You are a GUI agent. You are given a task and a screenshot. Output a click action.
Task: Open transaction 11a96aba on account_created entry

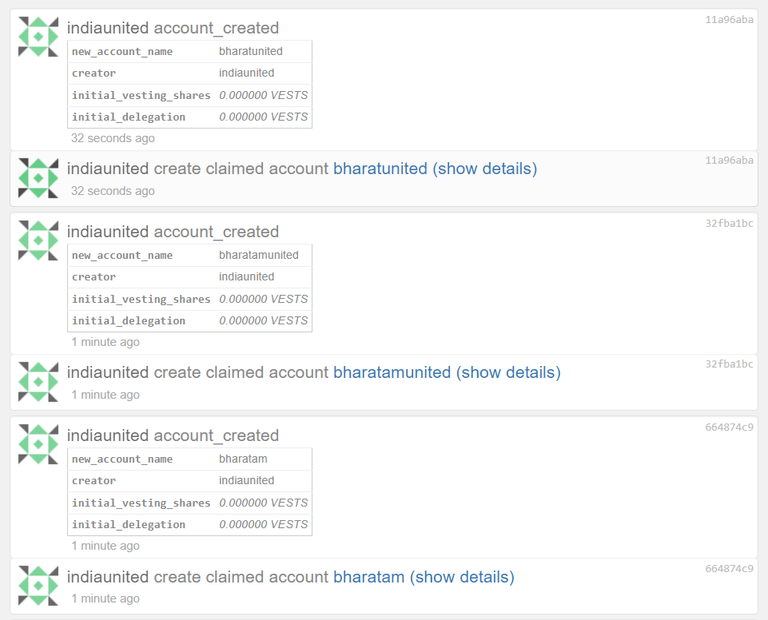[729, 20]
